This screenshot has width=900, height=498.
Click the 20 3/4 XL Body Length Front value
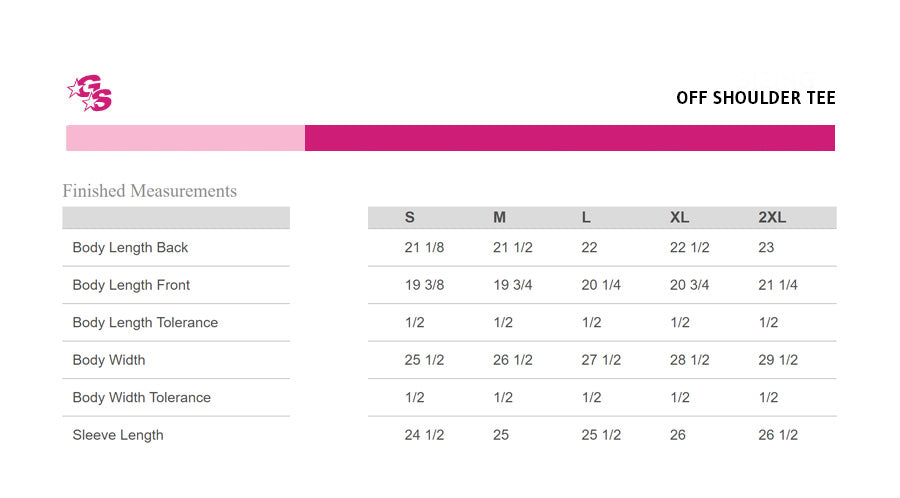(689, 285)
